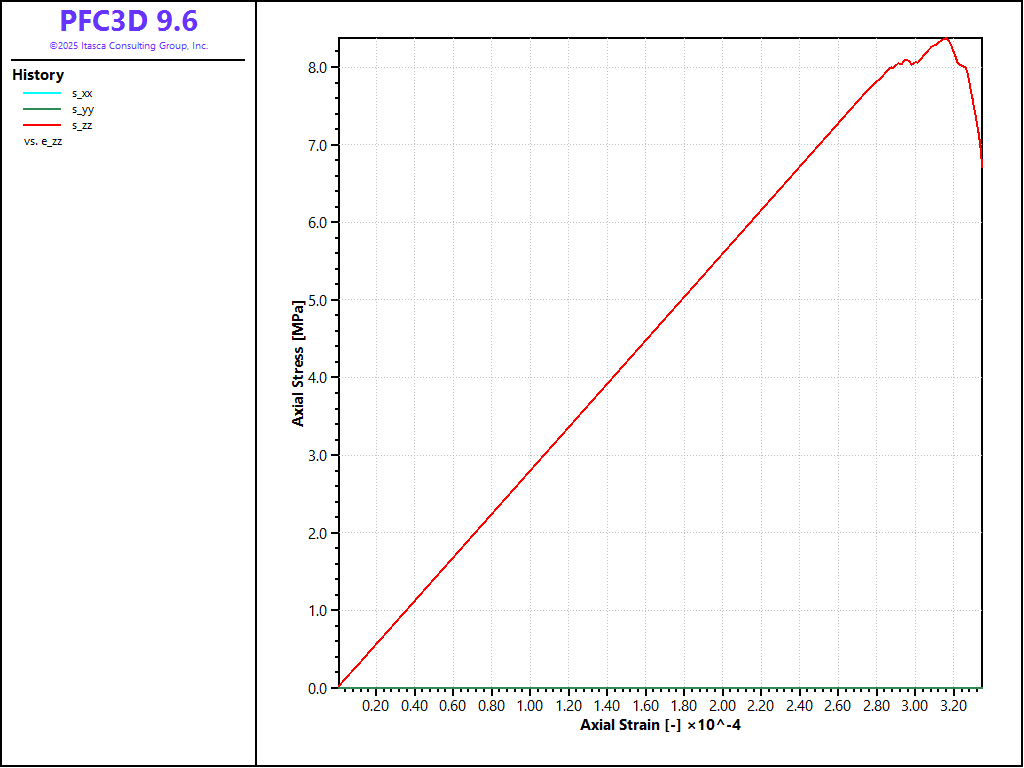Click the 'vs. e_zz' legend text

(x=43, y=141)
